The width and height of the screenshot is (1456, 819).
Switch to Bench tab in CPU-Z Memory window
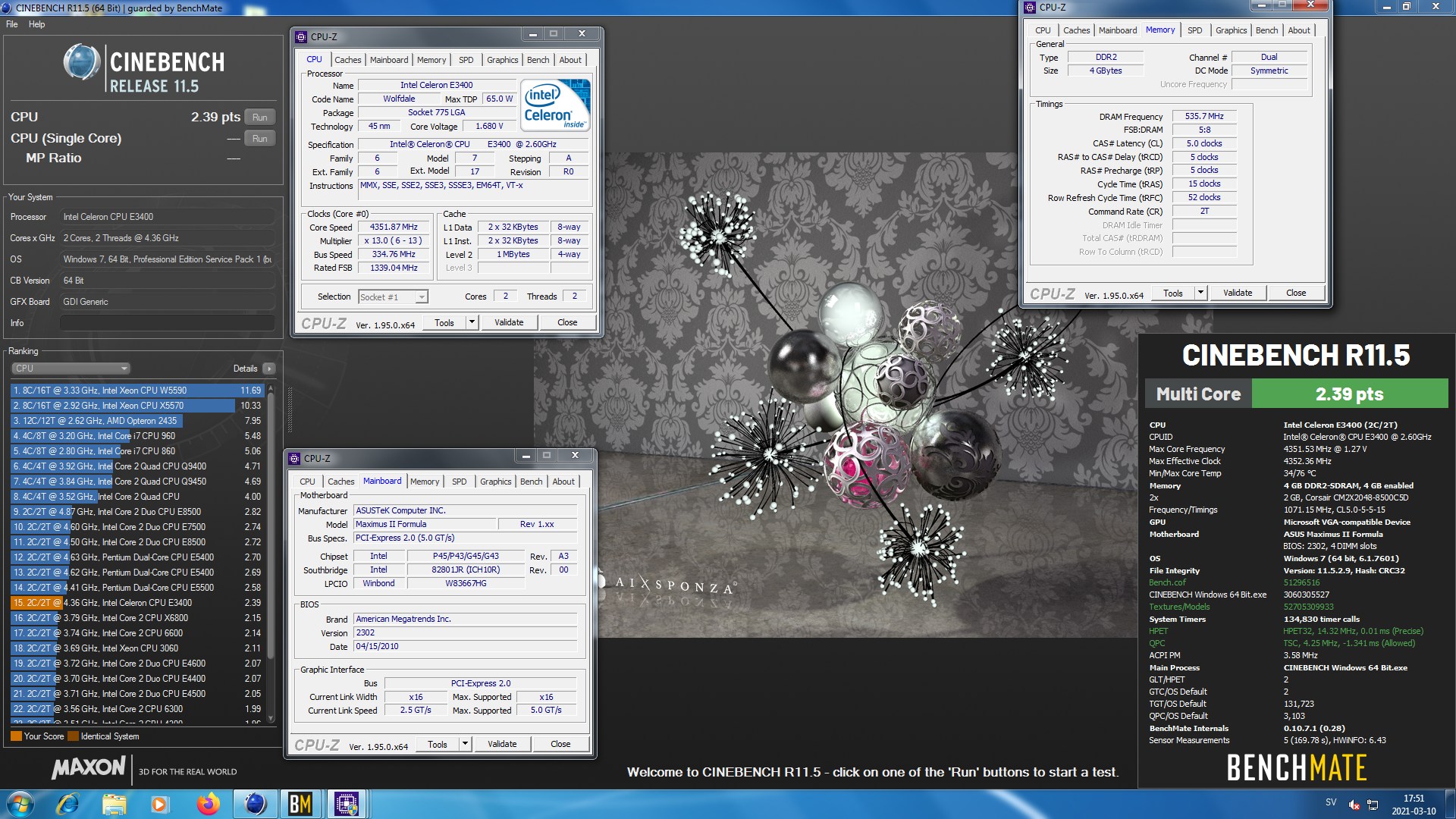click(x=1266, y=30)
